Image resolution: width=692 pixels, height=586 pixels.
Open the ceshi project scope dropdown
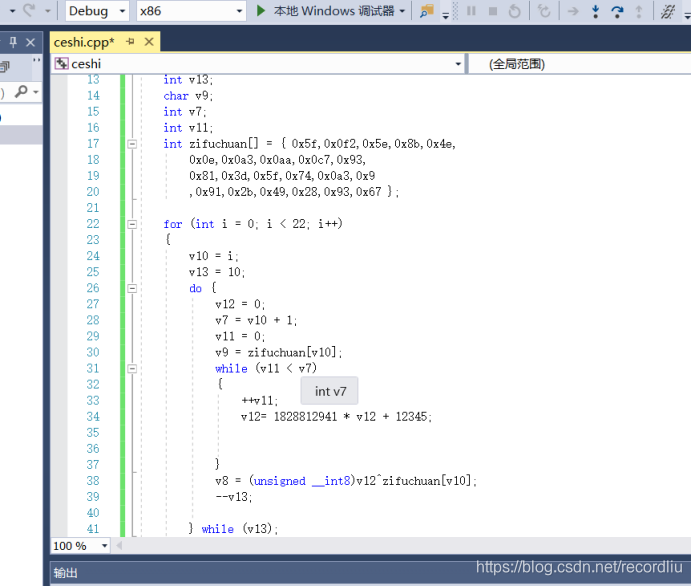tap(259, 64)
